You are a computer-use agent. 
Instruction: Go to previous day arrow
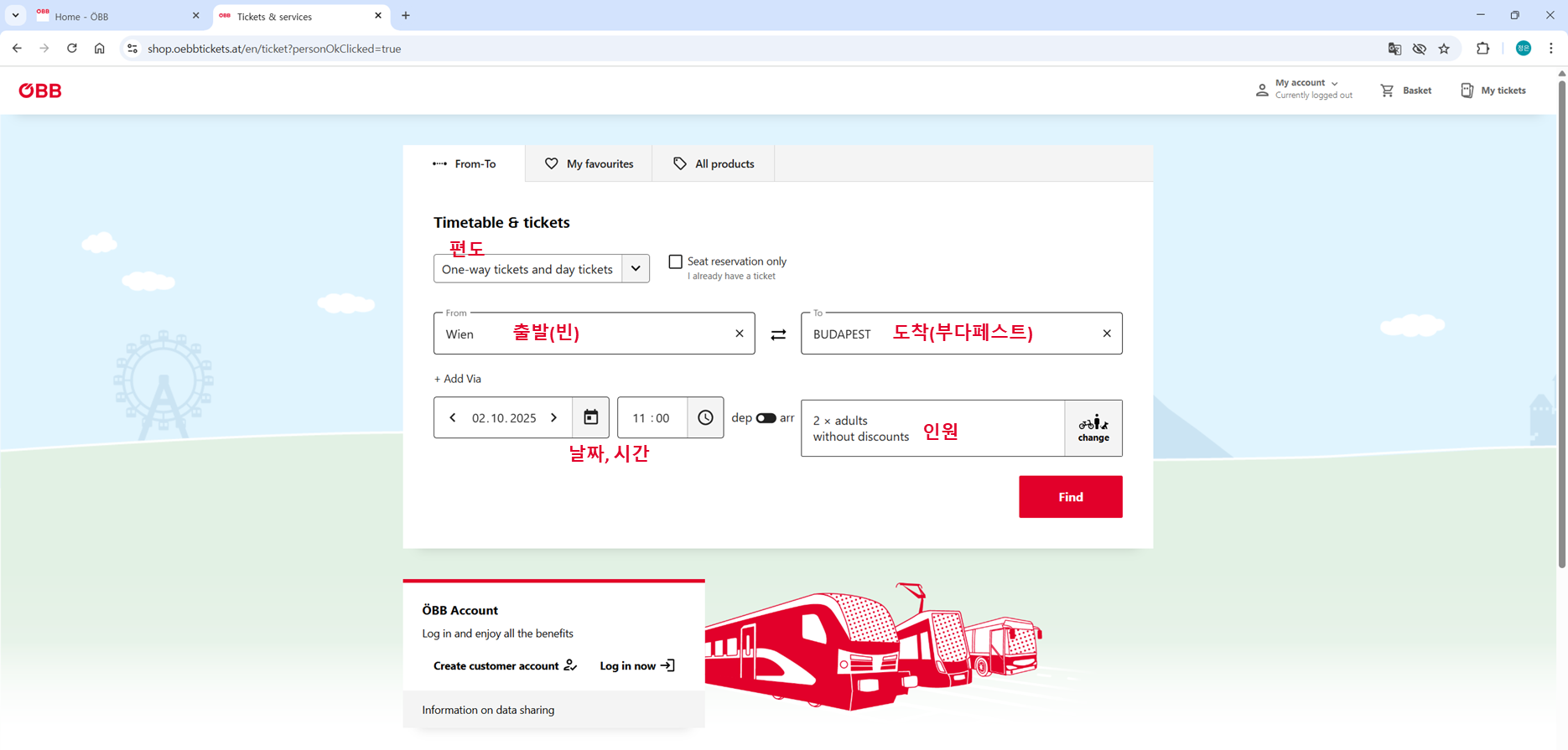click(x=453, y=417)
